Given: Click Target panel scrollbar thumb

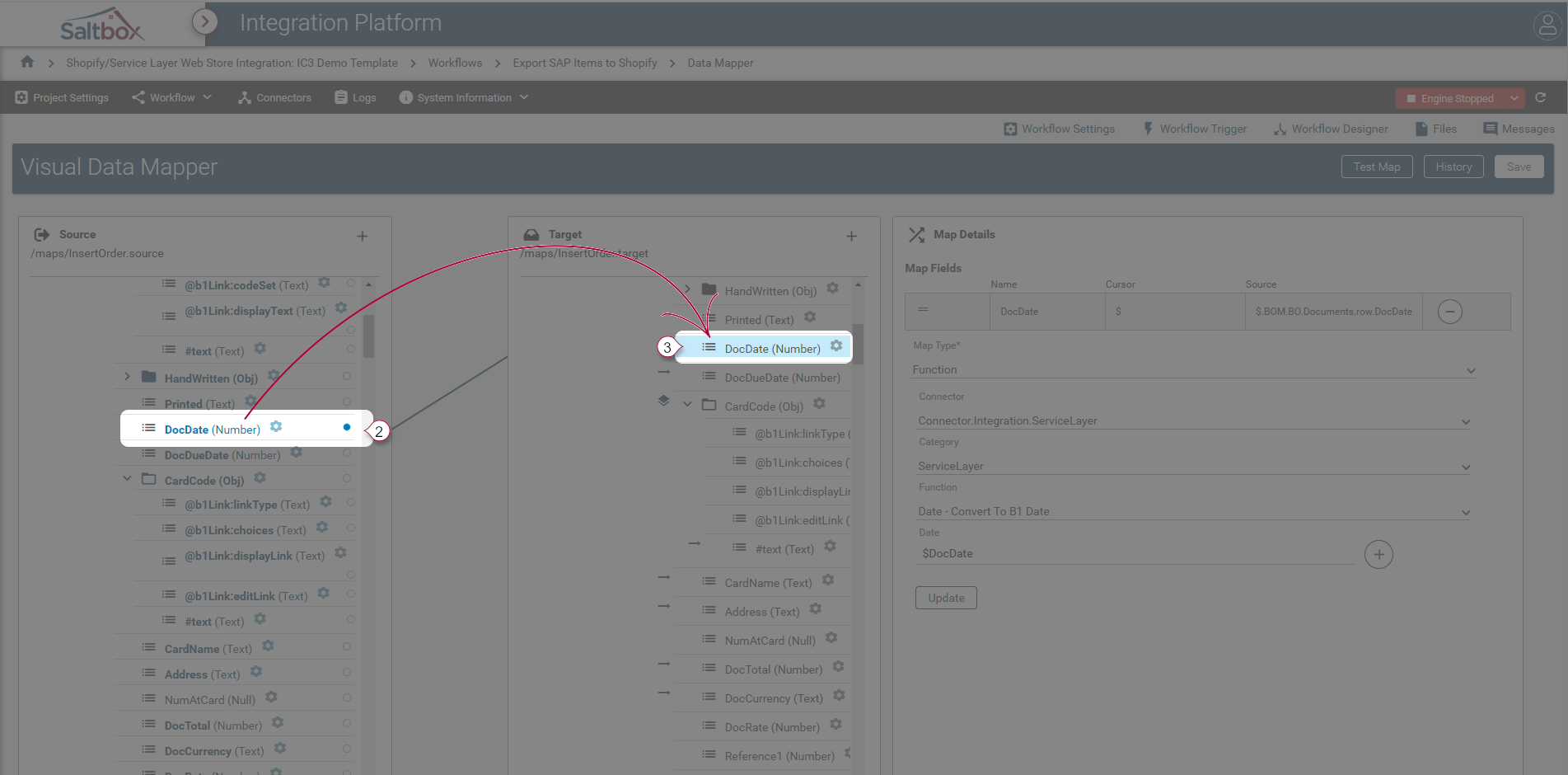Looking at the screenshot, I should 858,343.
